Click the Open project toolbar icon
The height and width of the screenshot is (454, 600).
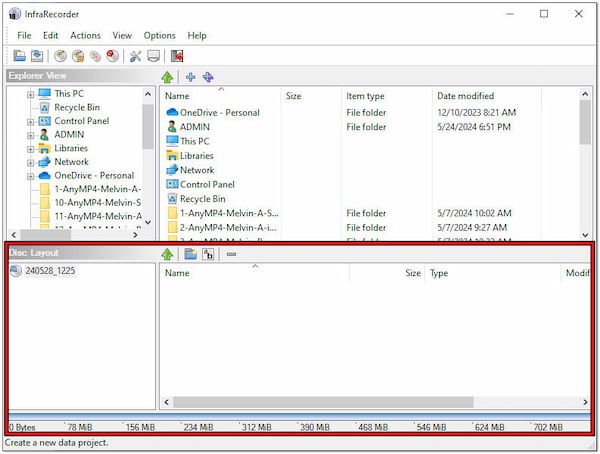[20, 56]
